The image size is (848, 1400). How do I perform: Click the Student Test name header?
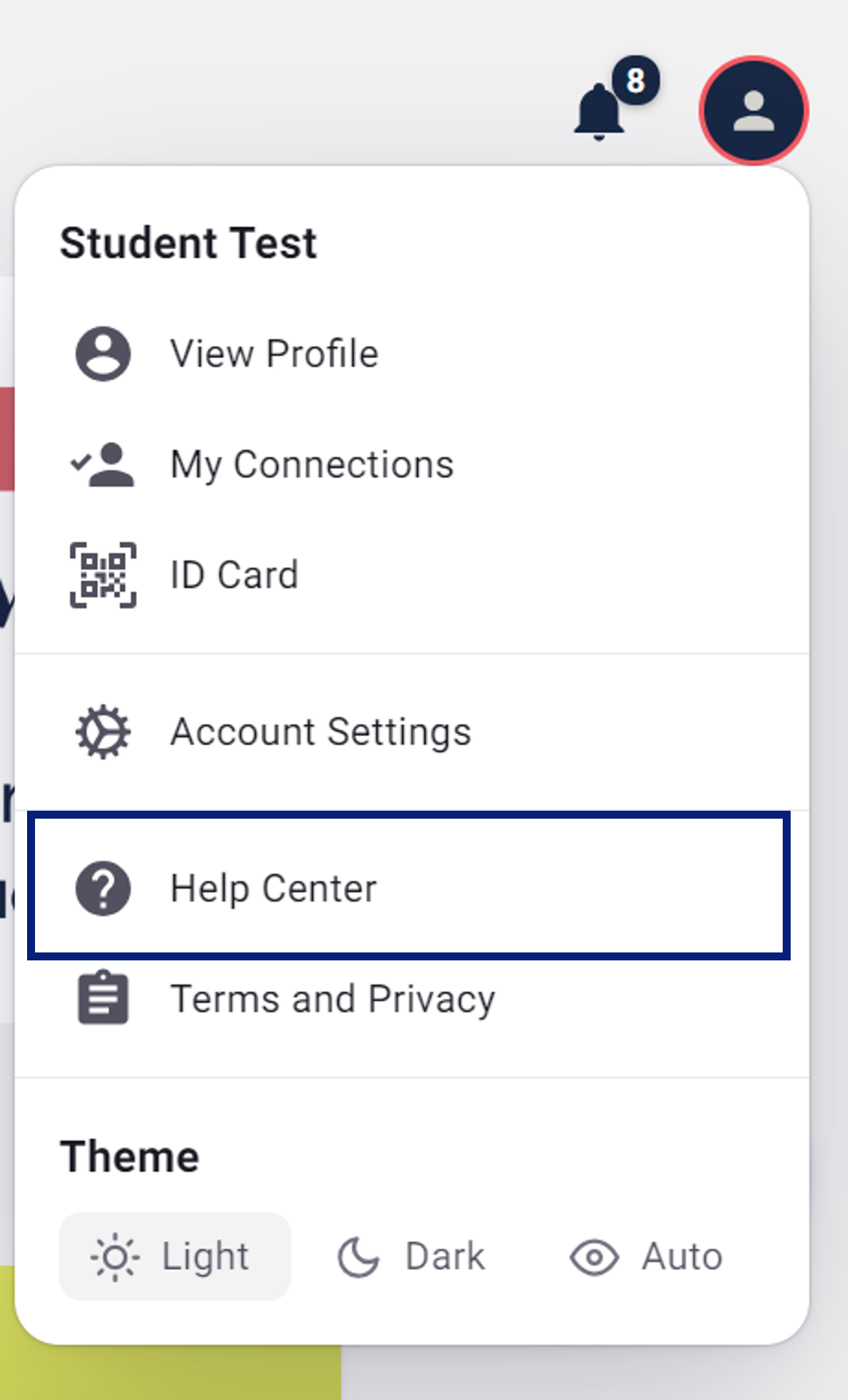[189, 243]
